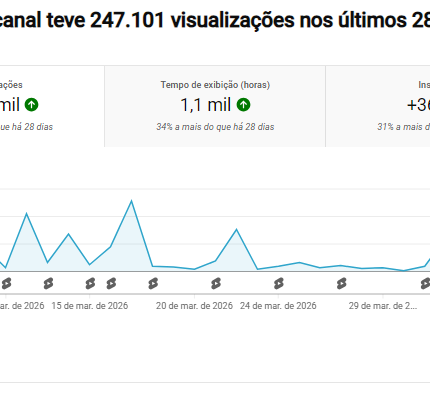Screen dimensions: 430x396
Task: Click the '20 de mar. de 2026' axis label
Action: [194, 306]
